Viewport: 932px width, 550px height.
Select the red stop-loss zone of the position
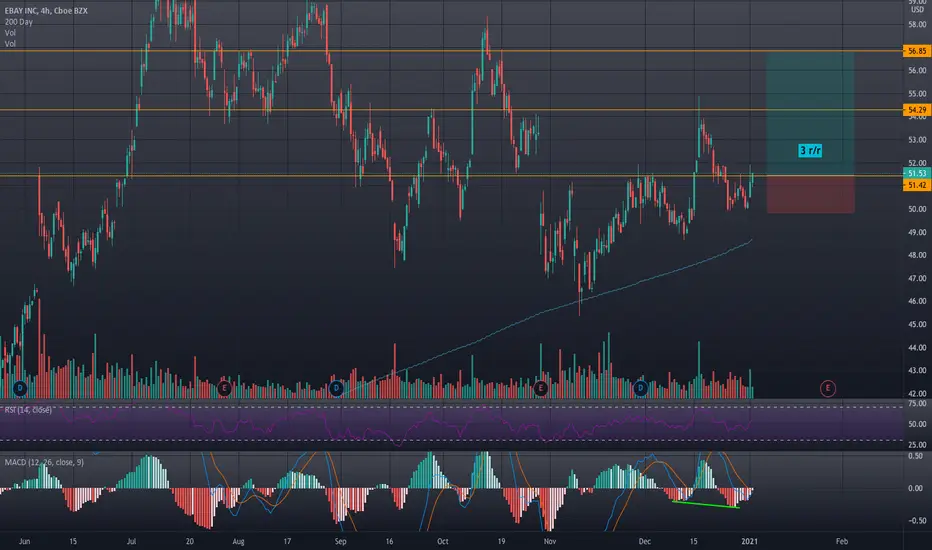(810, 194)
